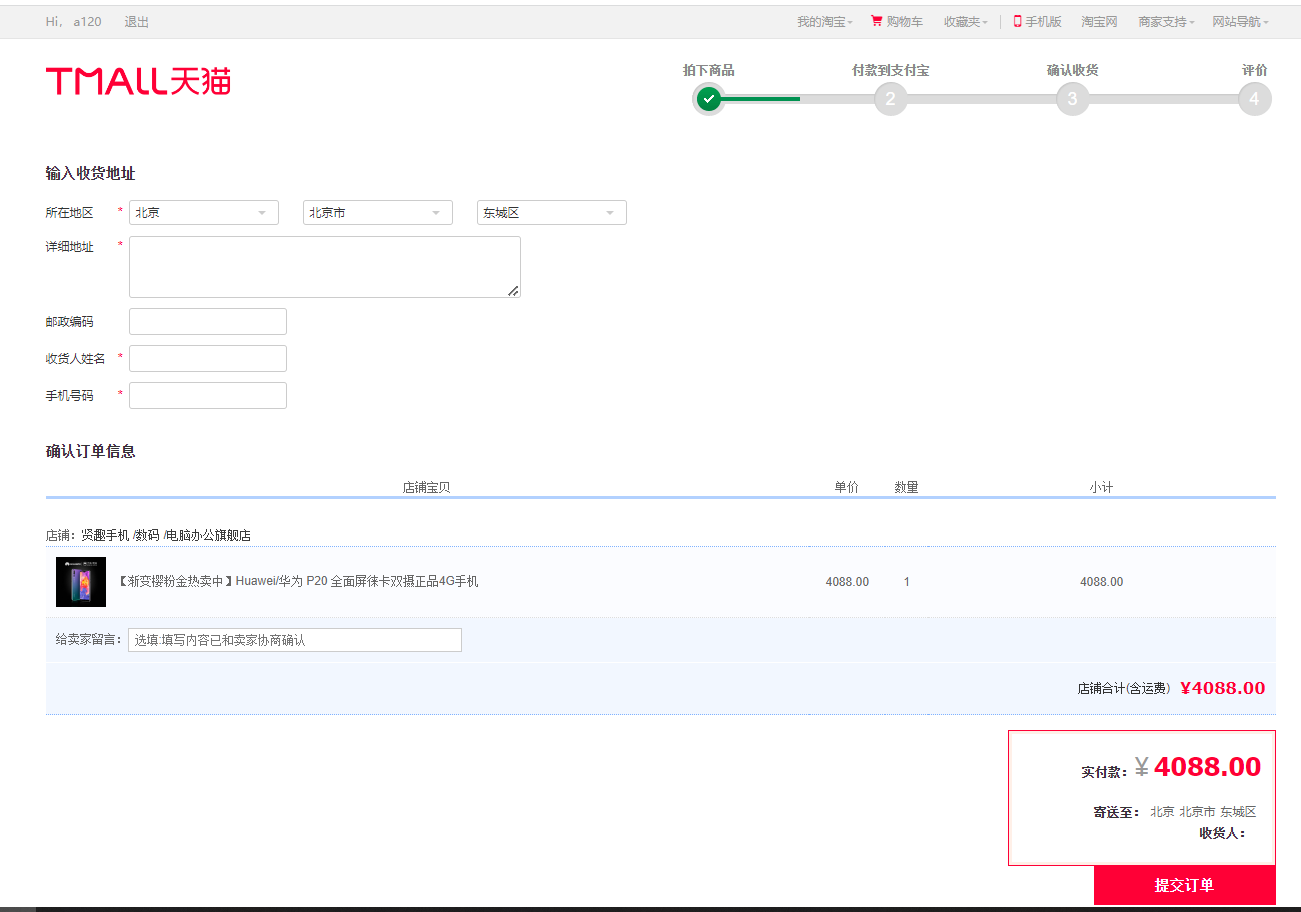The image size is (1301, 912).
Task: Expand the 我的淘宝 menu
Action: [x=825, y=22]
